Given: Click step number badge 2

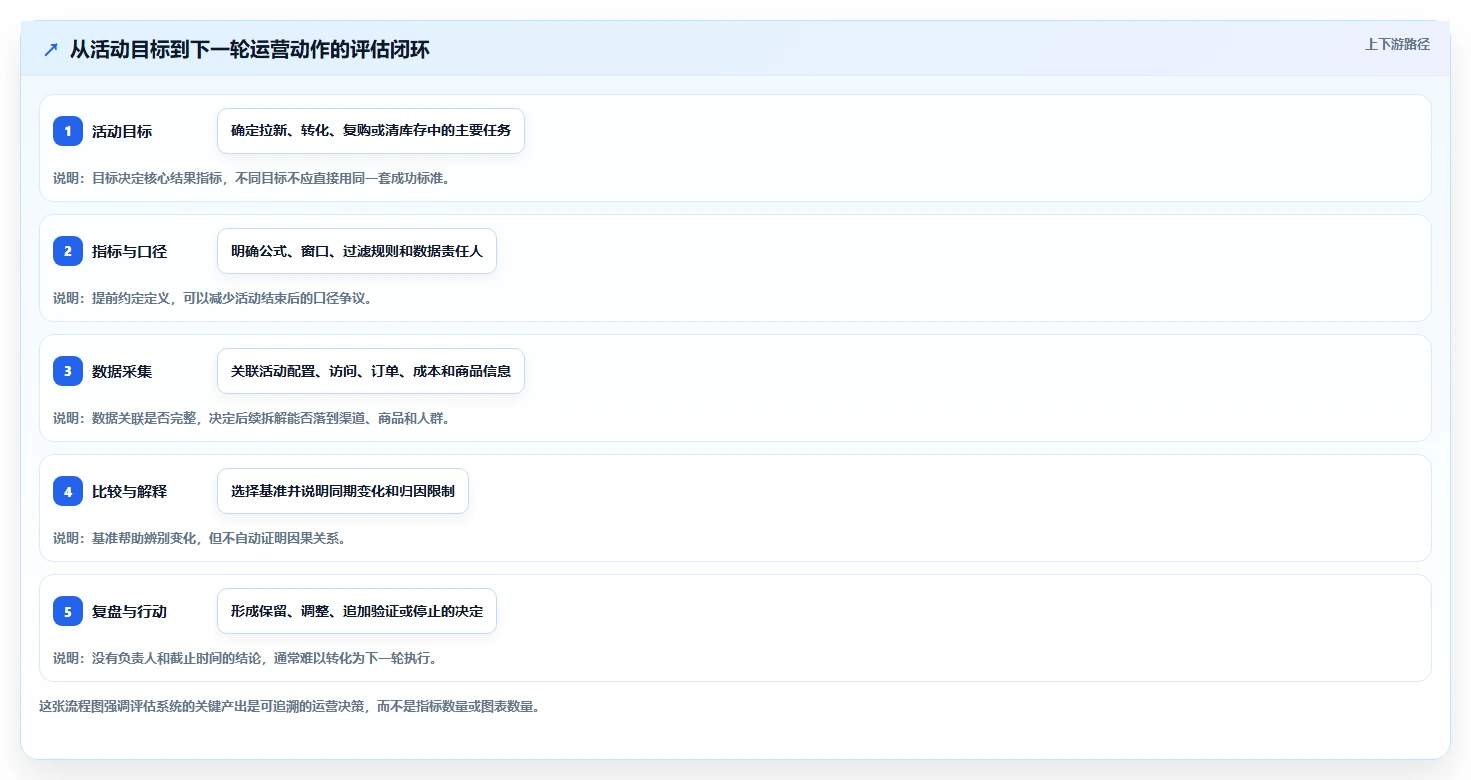Looking at the screenshot, I should click(x=68, y=251).
